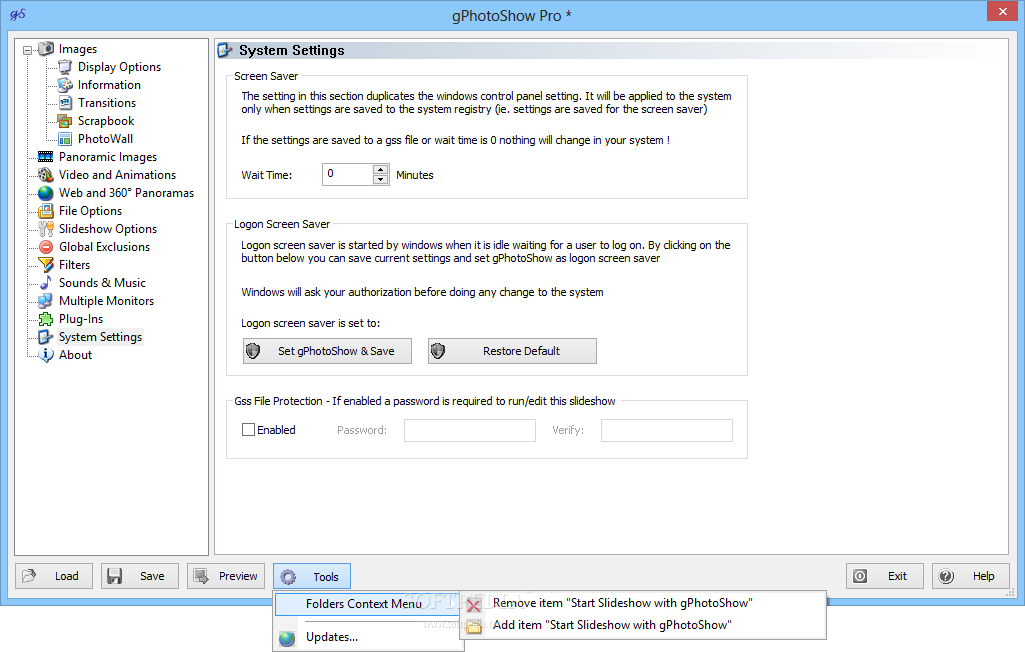The image size is (1025, 652).
Task: Click the Display Options monitor icon
Action: click(65, 67)
